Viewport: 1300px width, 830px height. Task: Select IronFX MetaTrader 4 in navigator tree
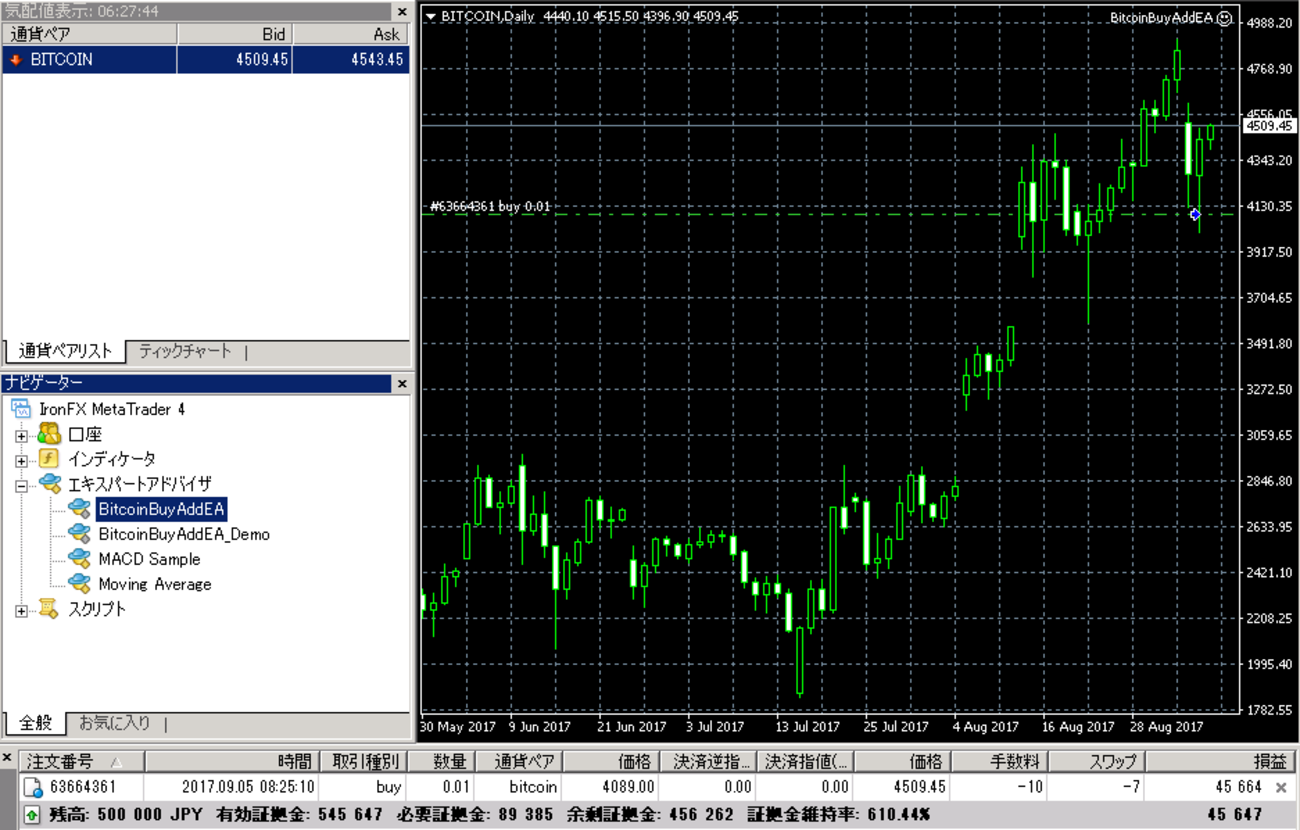click(112, 409)
